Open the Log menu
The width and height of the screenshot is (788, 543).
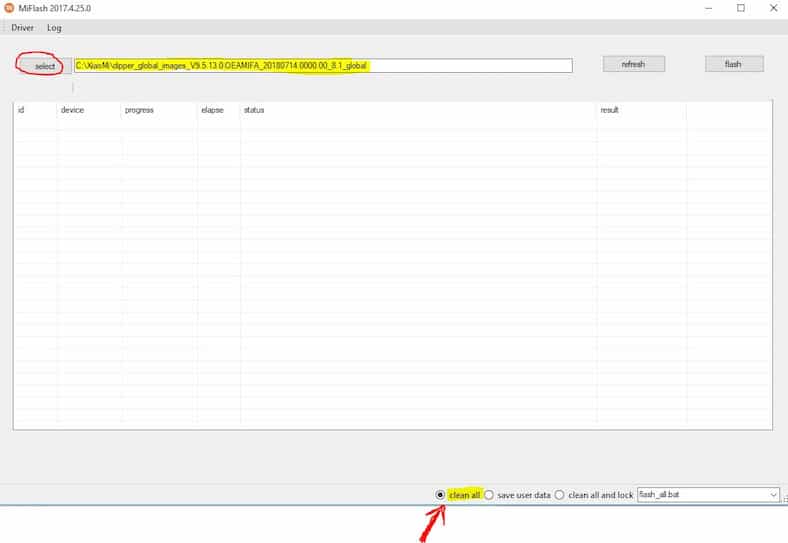[54, 28]
